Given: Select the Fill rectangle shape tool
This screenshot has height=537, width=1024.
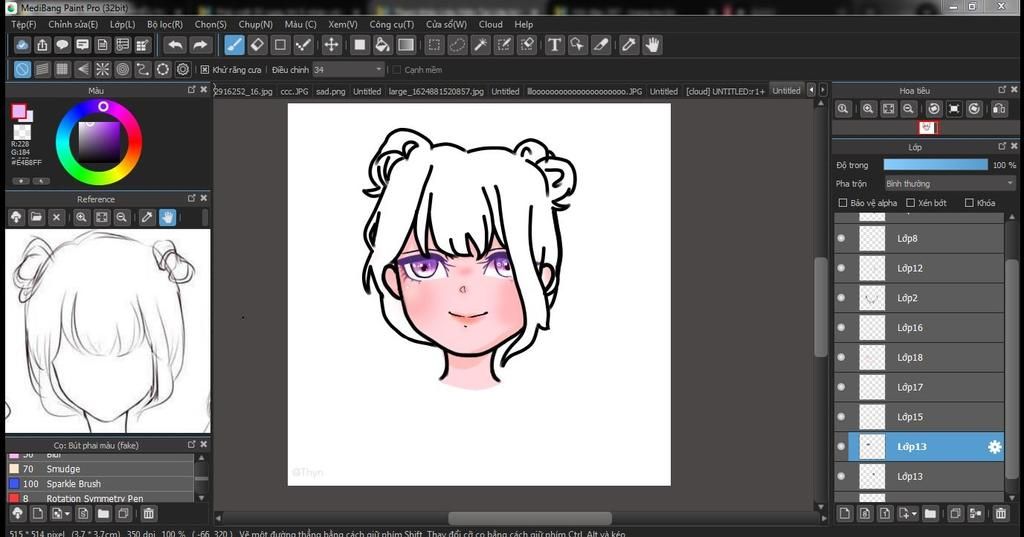Looking at the screenshot, I should point(359,45).
